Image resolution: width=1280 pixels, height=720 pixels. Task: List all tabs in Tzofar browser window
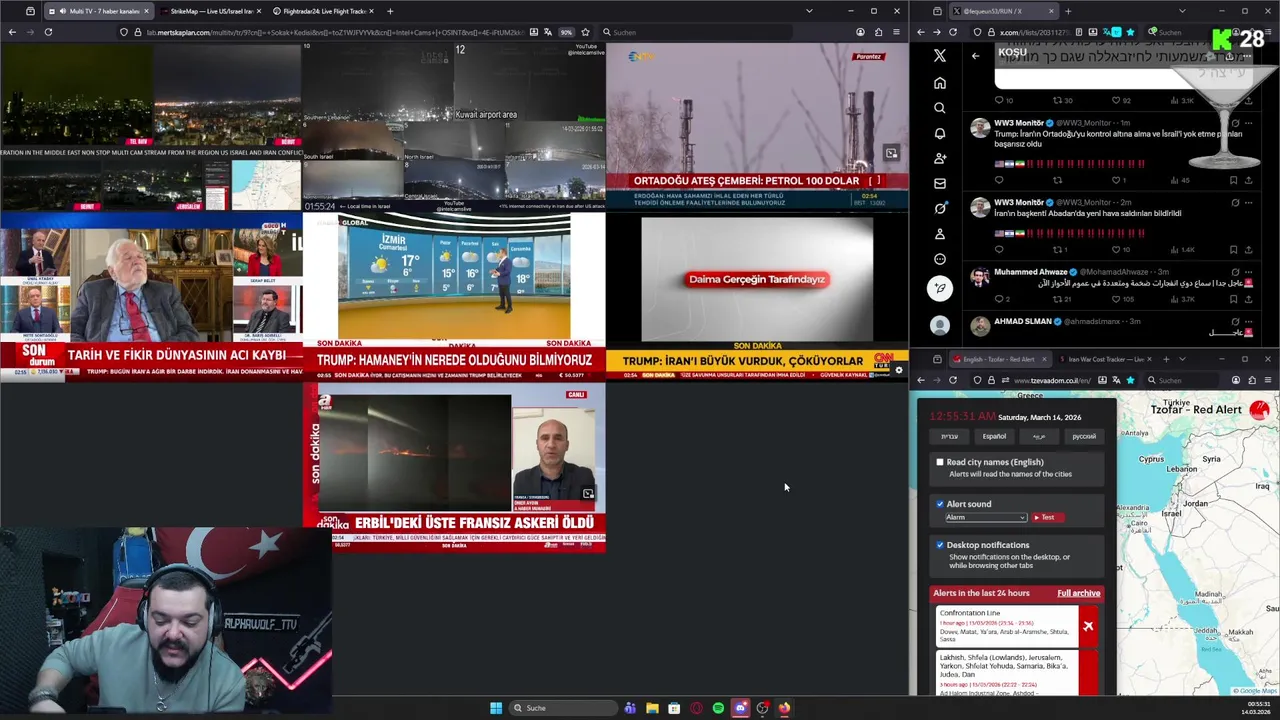tap(1182, 359)
